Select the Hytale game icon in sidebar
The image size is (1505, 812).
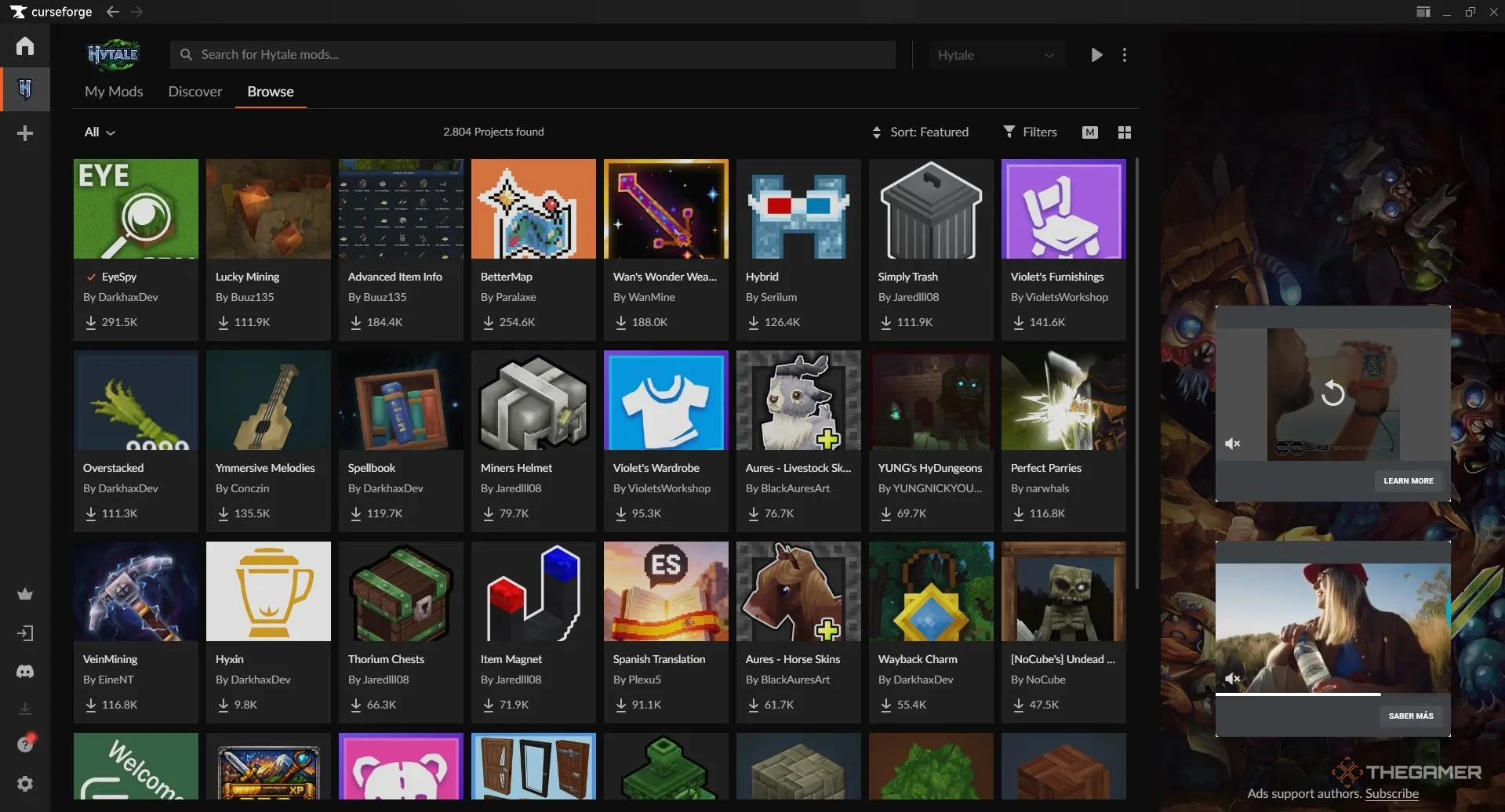(x=25, y=89)
